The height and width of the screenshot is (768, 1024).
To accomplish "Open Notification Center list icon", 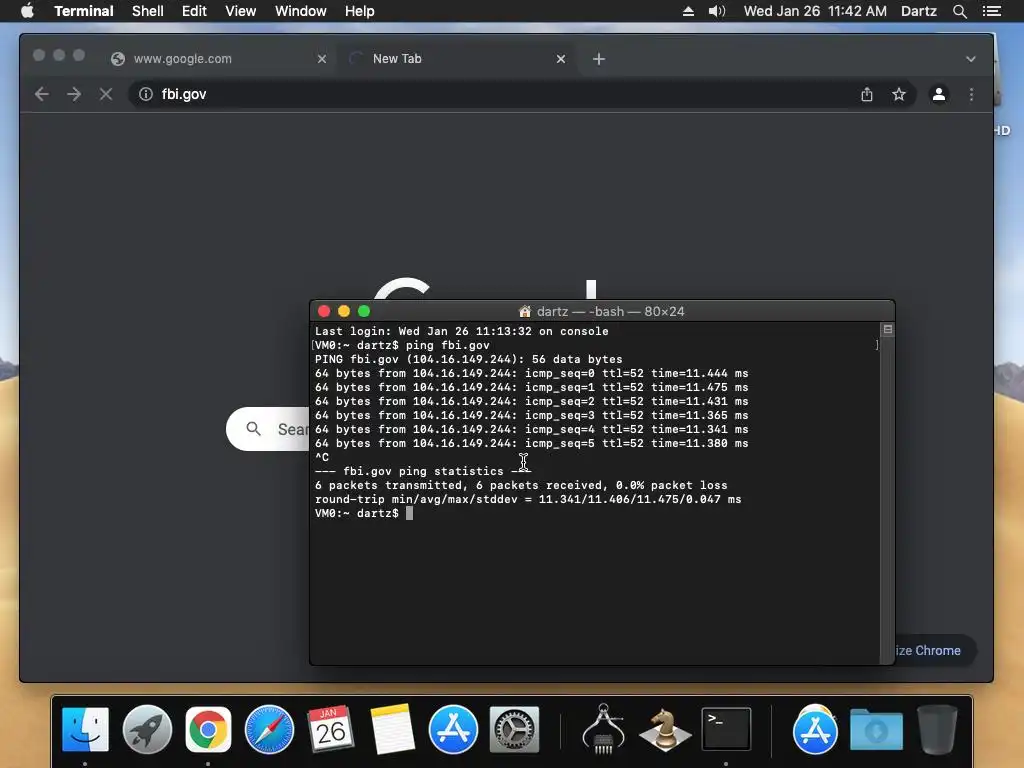I will pyautogui.click(x=992, y=11).
